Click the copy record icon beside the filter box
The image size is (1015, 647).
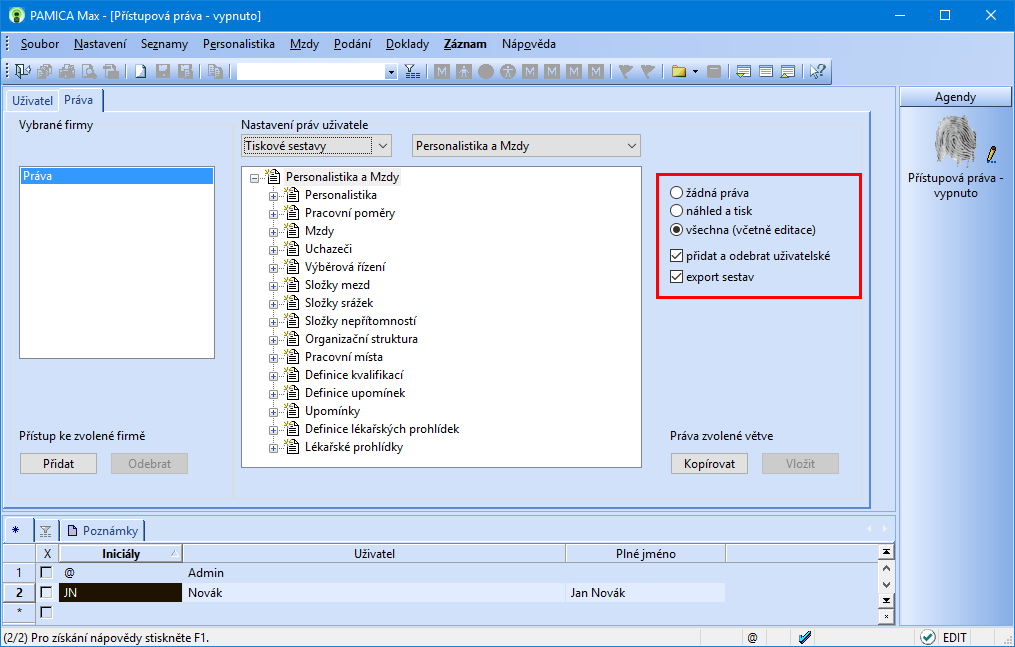[x=216, y=71]
